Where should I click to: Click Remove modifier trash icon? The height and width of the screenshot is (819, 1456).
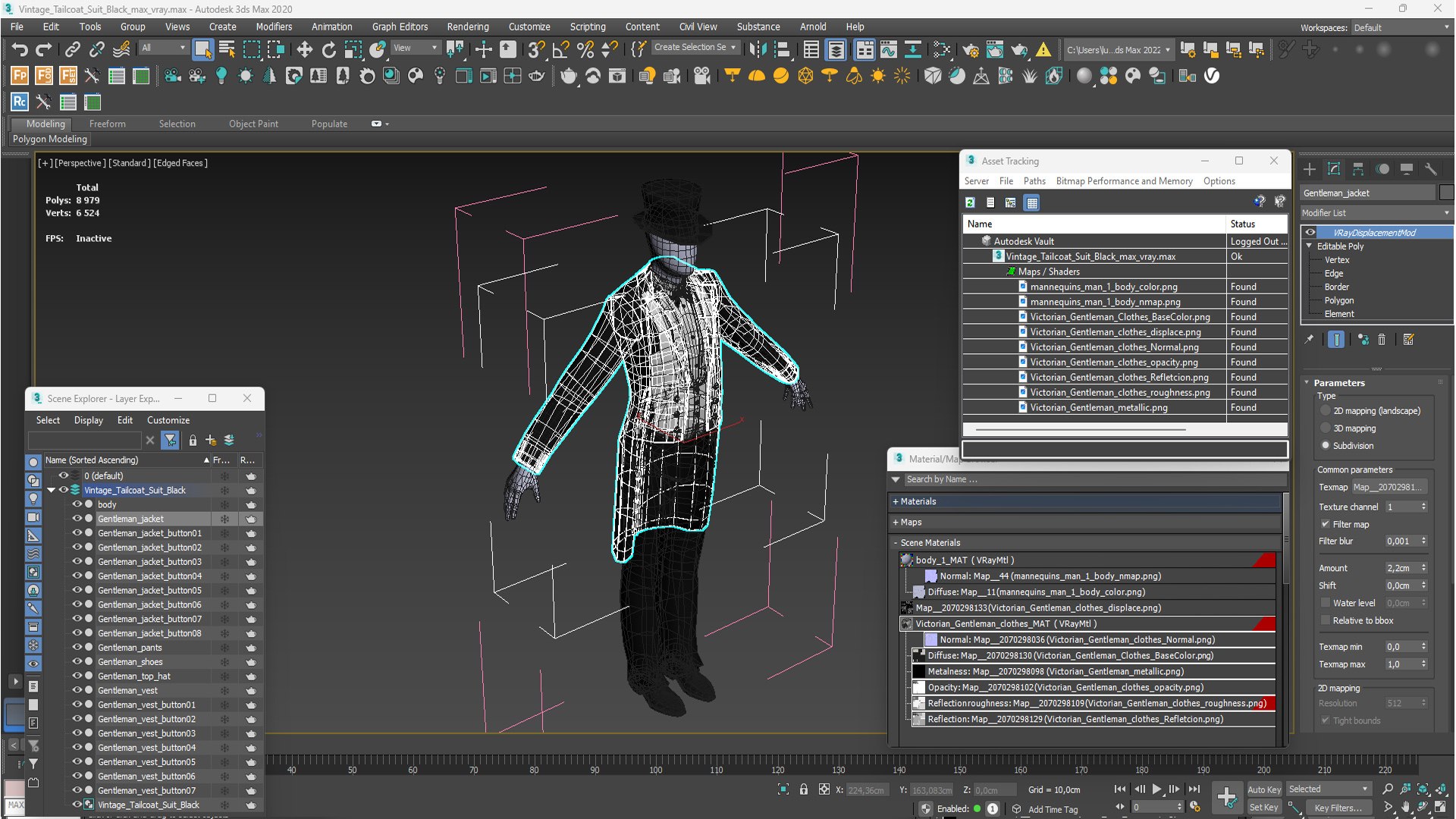[x=1382, y=340]
